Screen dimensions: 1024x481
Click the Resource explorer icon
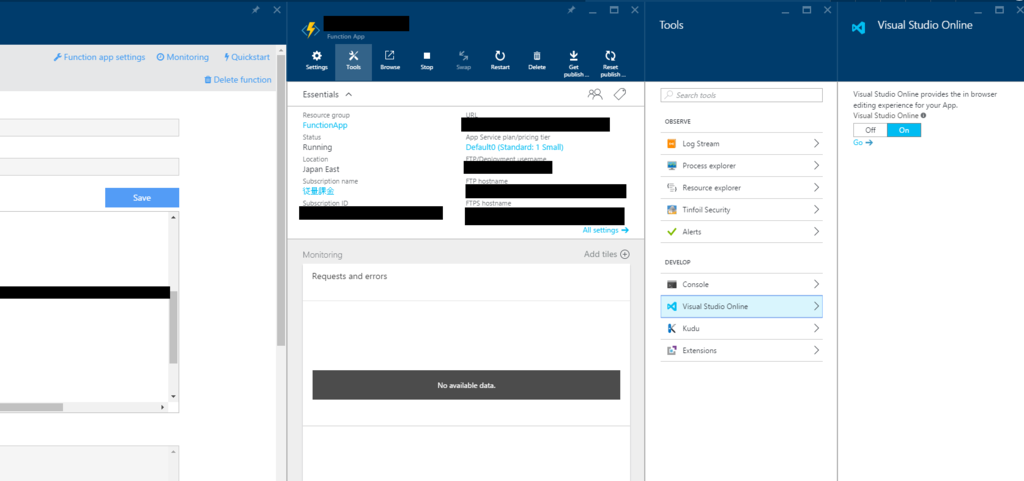point(671,188)
